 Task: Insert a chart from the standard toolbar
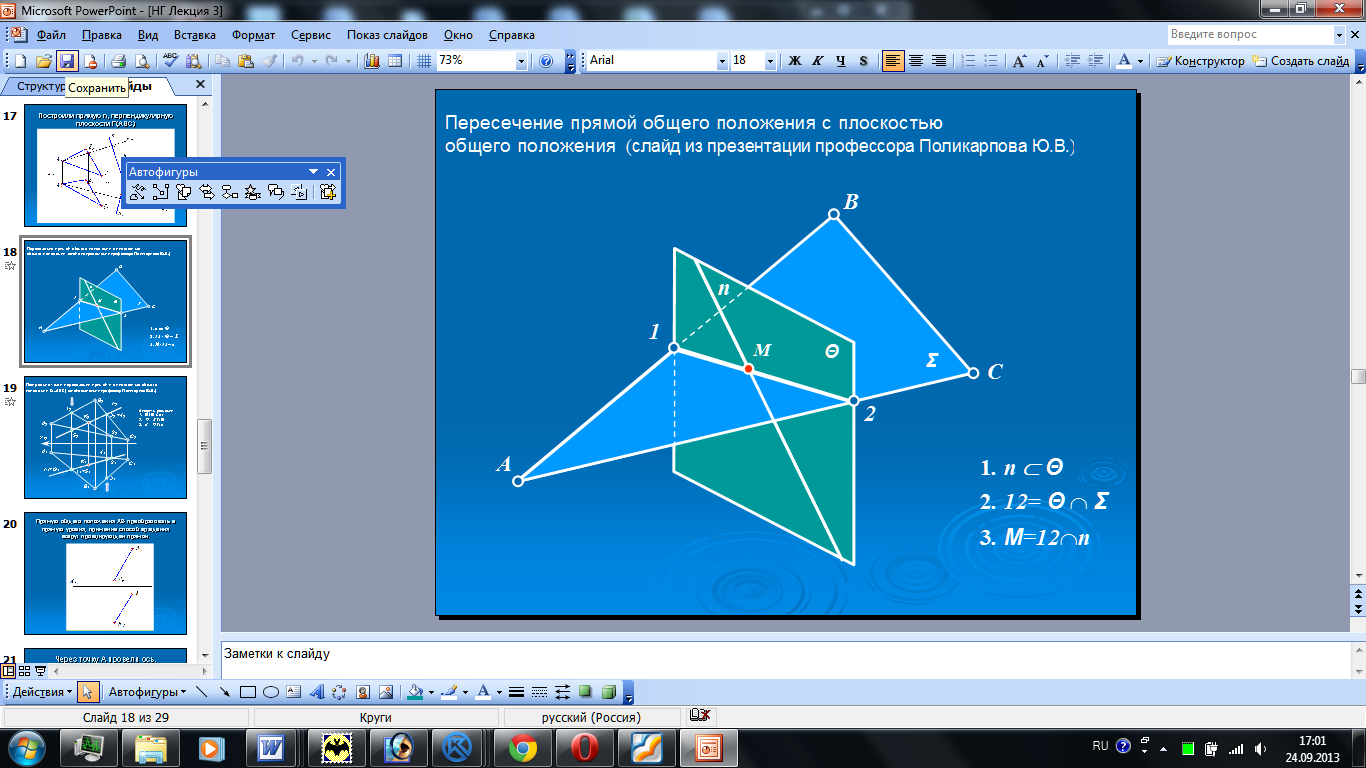point(373,60)
